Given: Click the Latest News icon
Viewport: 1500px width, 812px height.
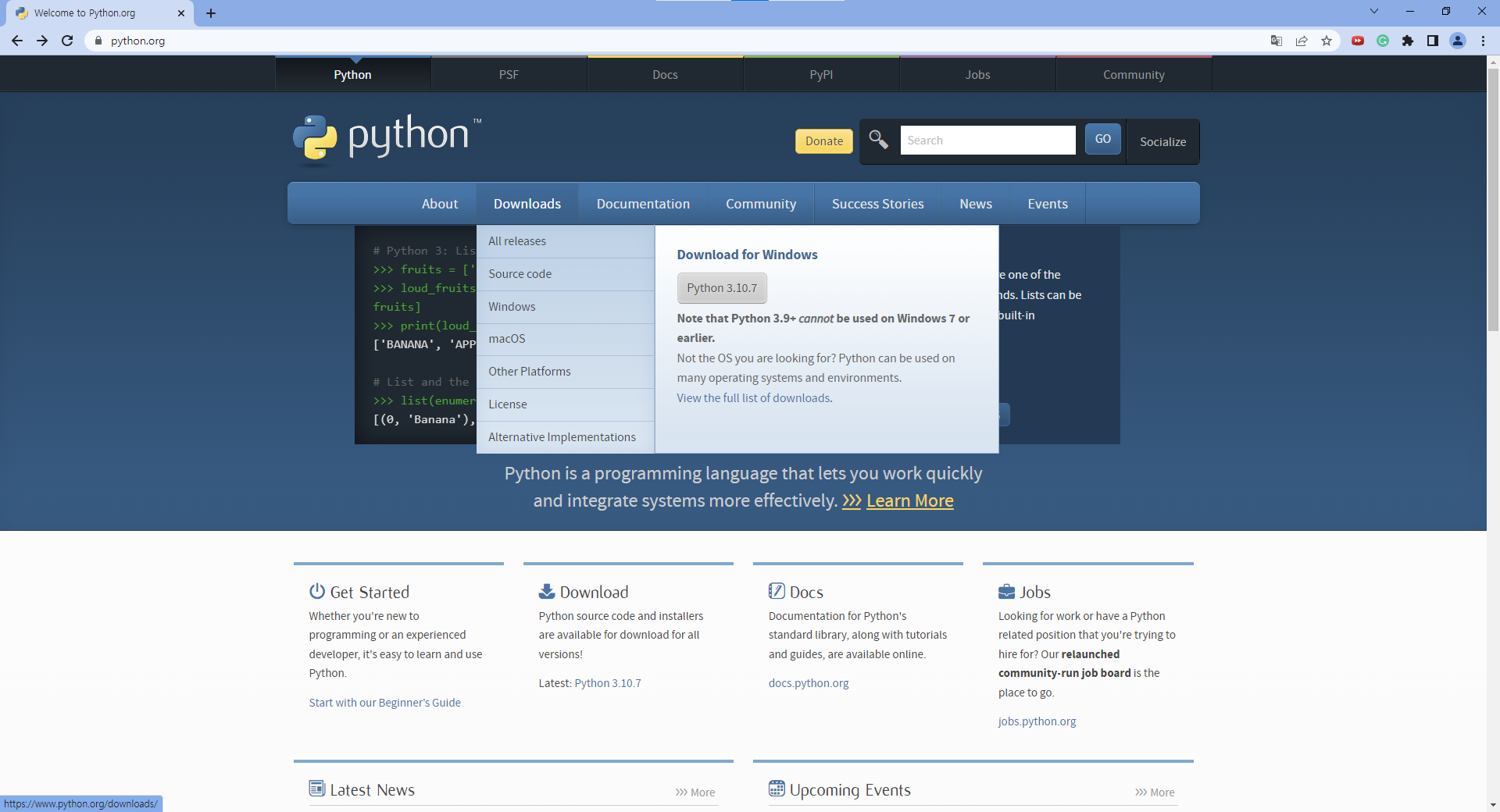Looking at the screenshot, I should point(316,789).
